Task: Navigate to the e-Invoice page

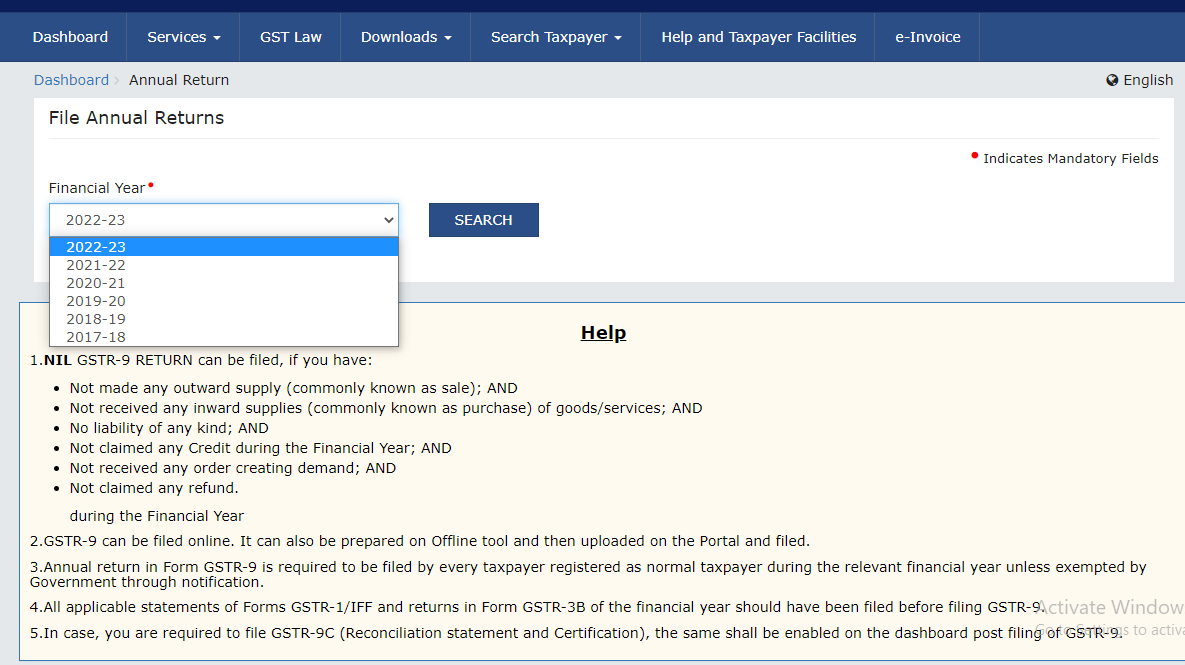Action: pyautogui.click(x=927, y=37)
